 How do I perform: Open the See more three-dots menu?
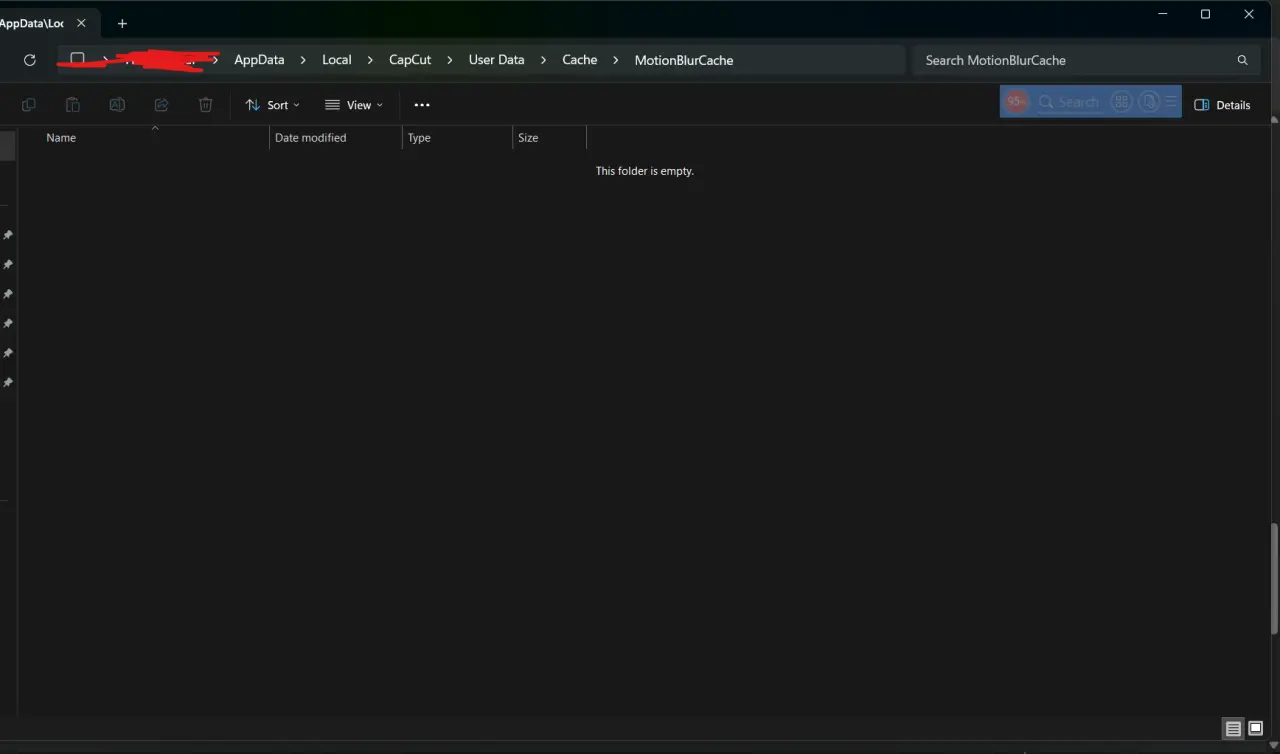[422, 105]
